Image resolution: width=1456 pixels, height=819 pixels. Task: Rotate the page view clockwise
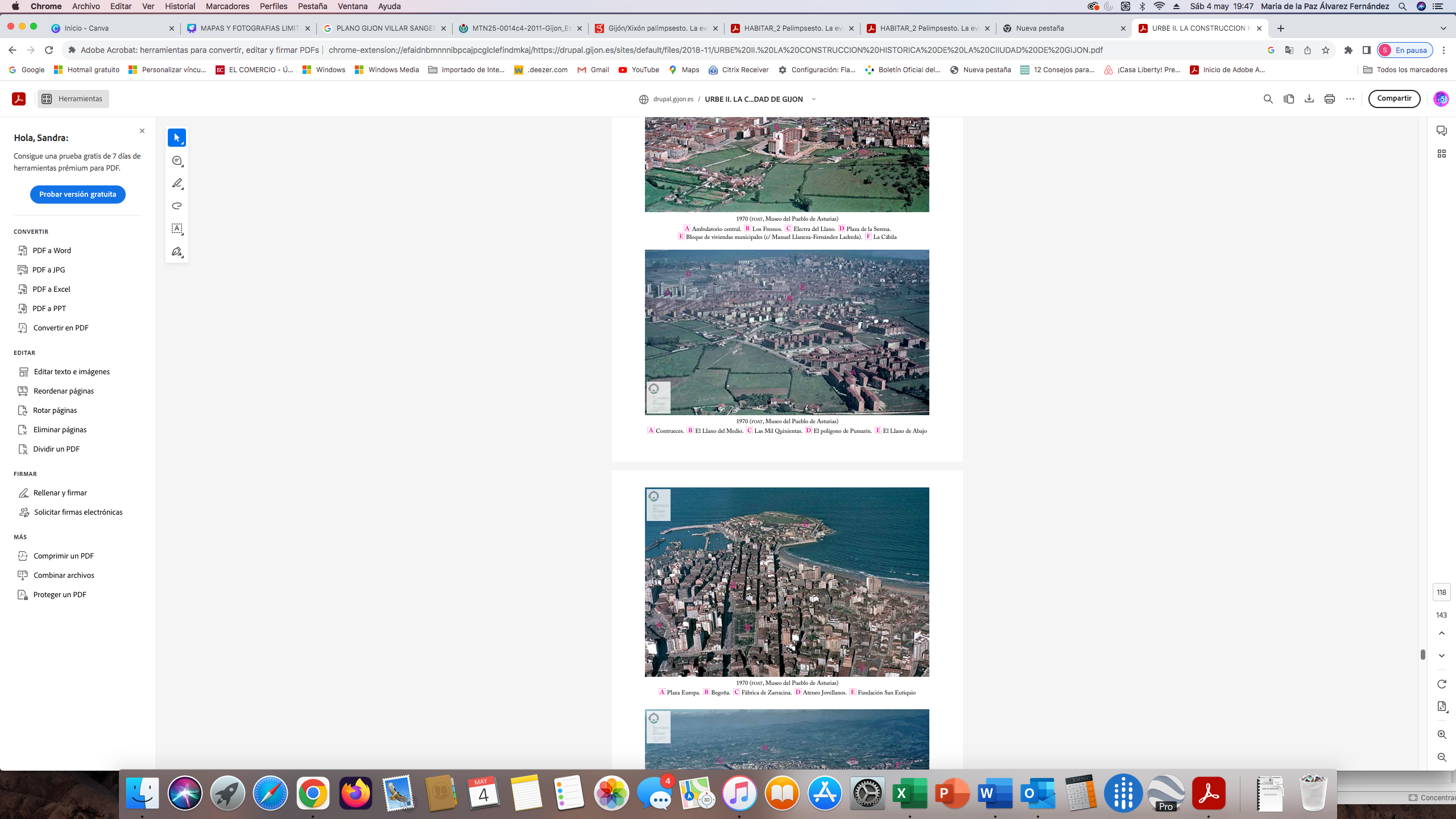click(x=1441, y=684)
